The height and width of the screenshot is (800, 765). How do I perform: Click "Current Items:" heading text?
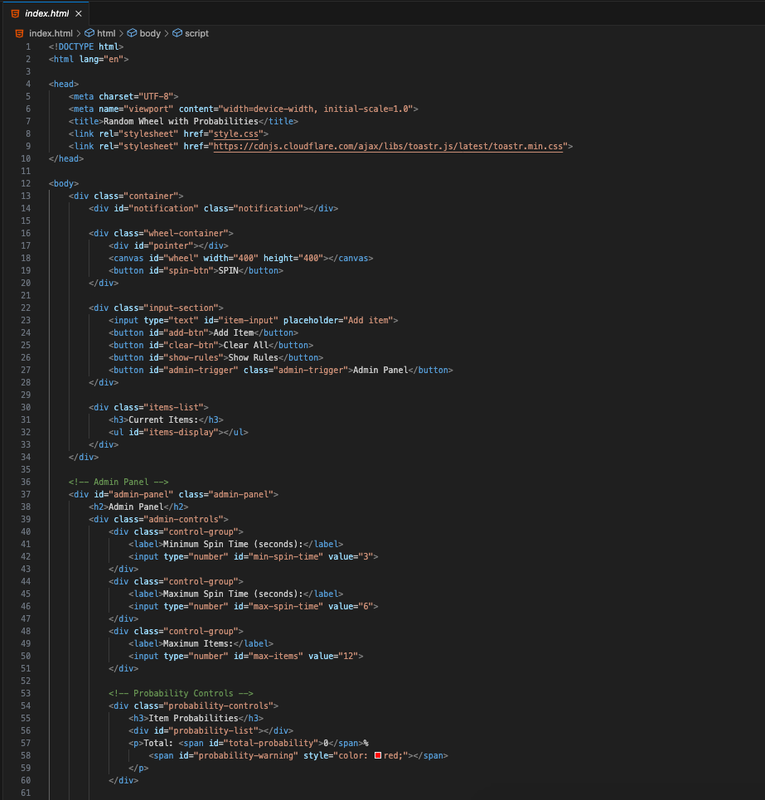point(163,420)
